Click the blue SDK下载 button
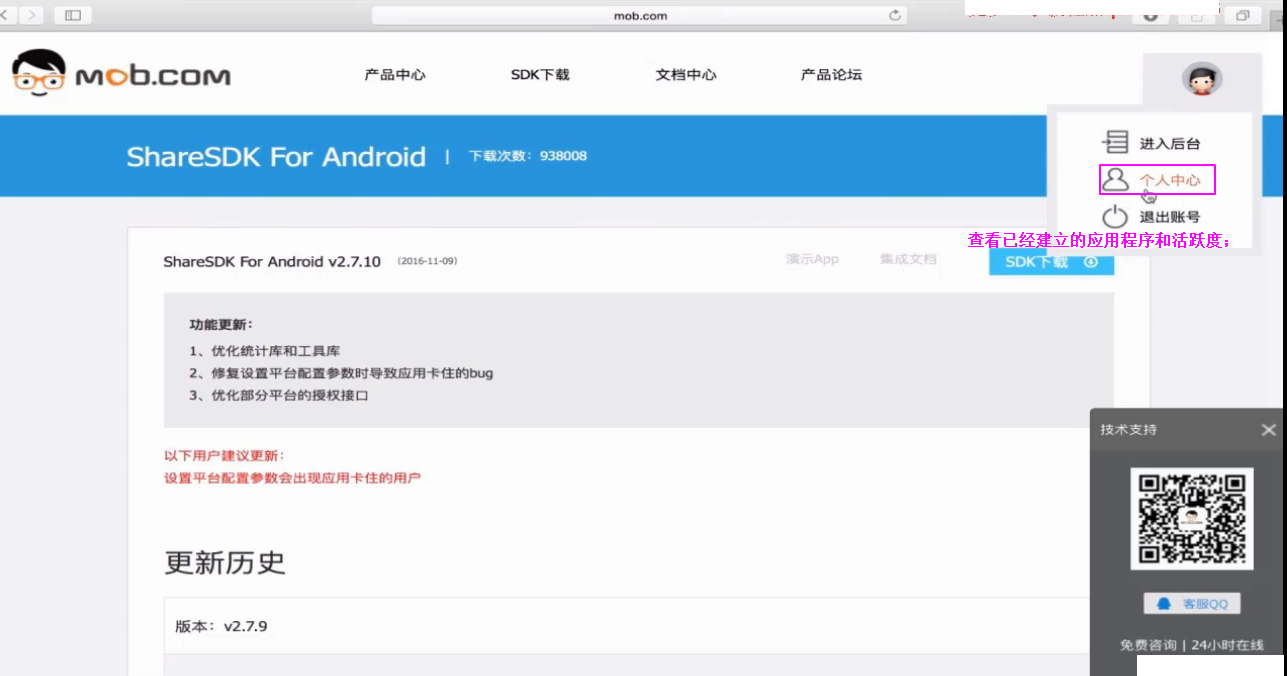This screenshot has height=676, width=1287. tap(1051, 262)
